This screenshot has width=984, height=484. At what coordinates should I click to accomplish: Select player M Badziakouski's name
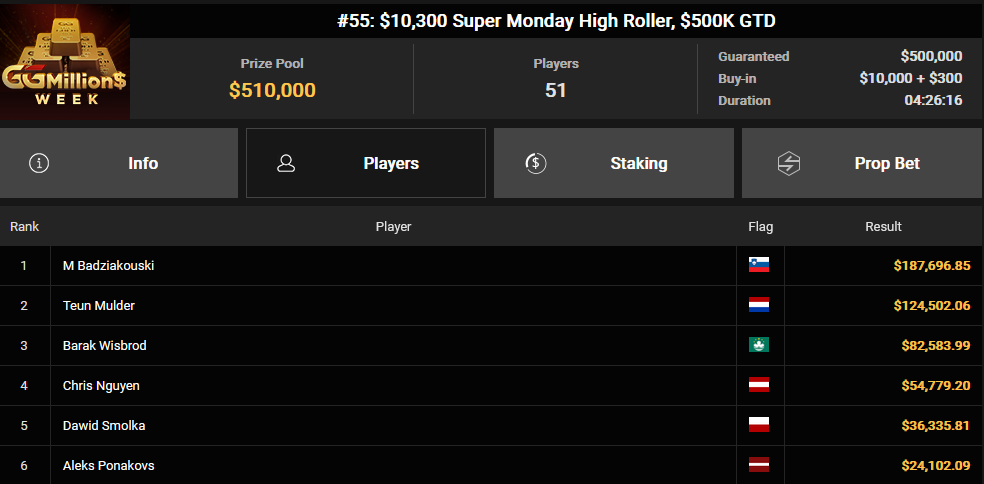coord(108,266)
